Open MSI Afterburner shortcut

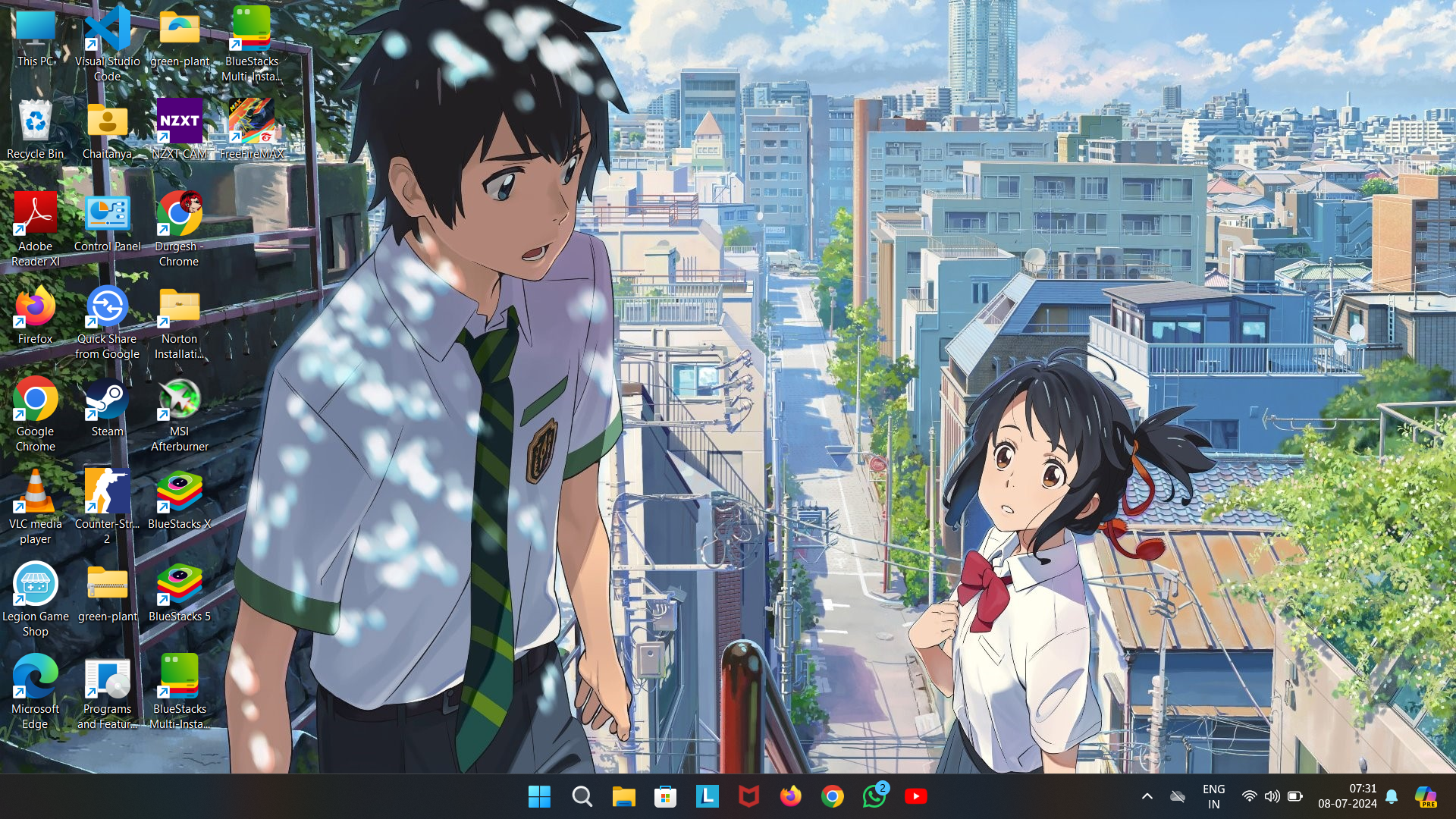pos(180,414)
